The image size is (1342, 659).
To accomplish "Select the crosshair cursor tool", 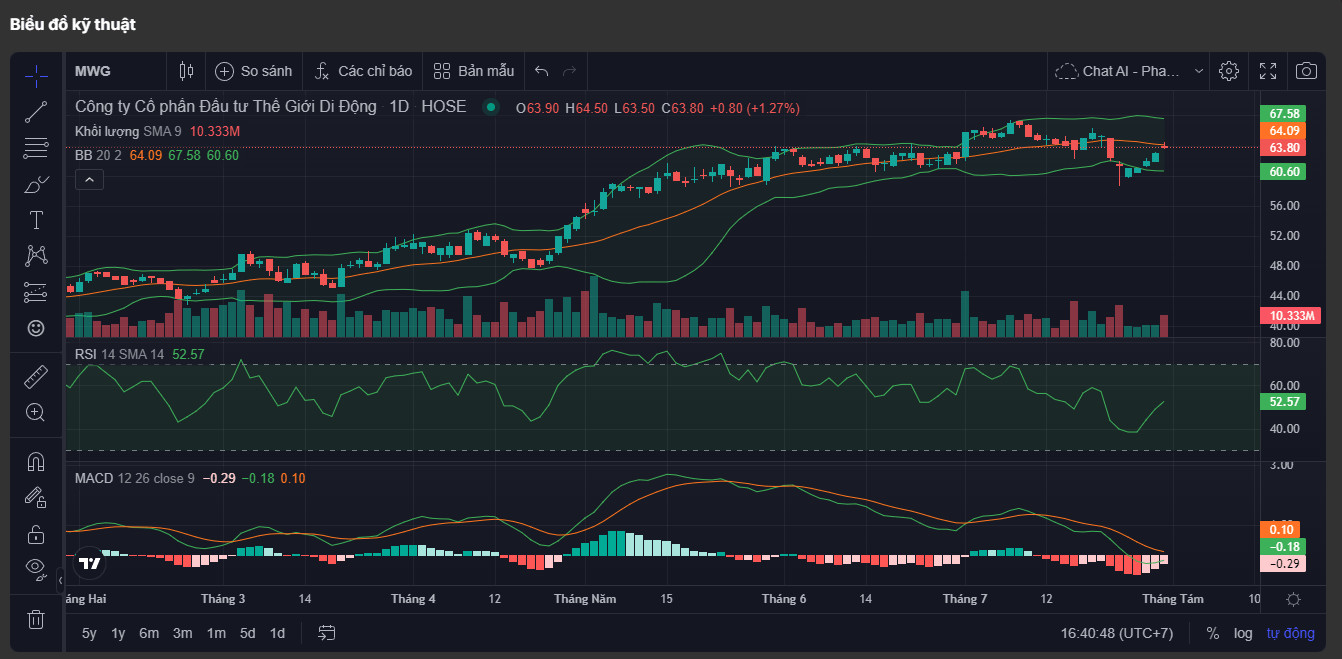I will tap(36, 75).
